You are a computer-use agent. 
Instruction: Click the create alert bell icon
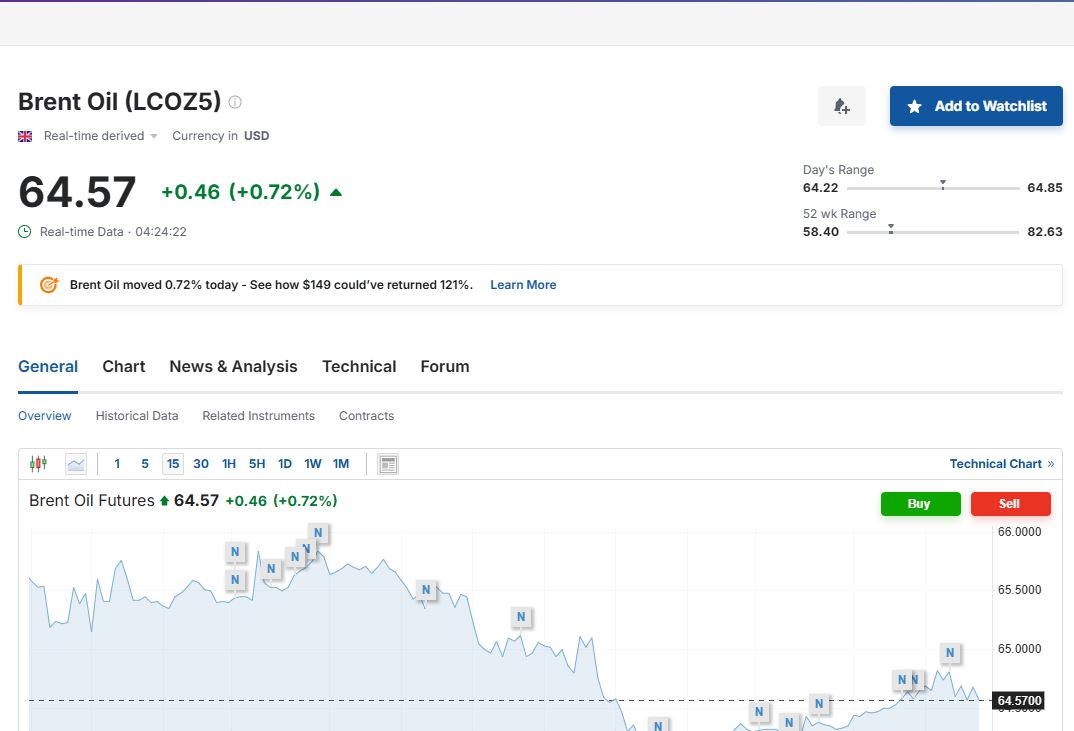pos(841,106)
